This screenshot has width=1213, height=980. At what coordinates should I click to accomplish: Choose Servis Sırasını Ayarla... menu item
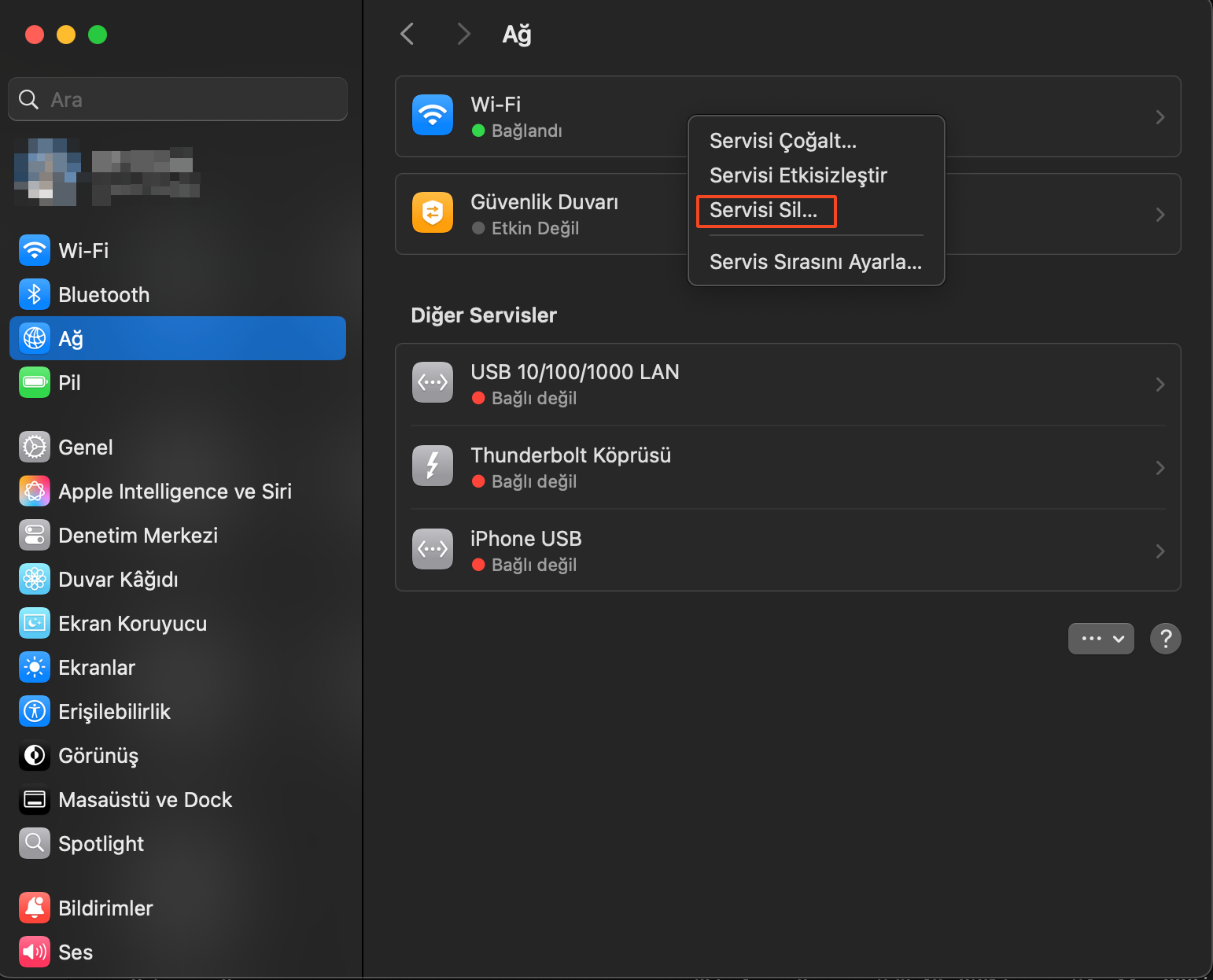pyautogui.click(x=817, y=262)
